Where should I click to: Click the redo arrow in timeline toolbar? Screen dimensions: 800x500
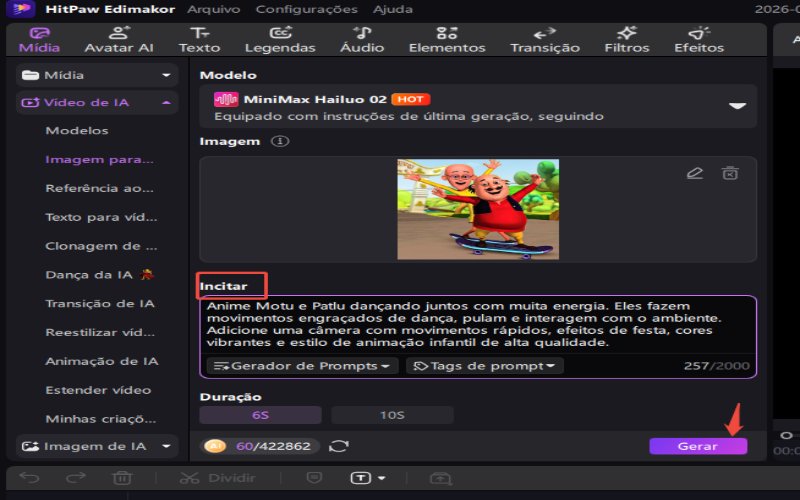76,478
